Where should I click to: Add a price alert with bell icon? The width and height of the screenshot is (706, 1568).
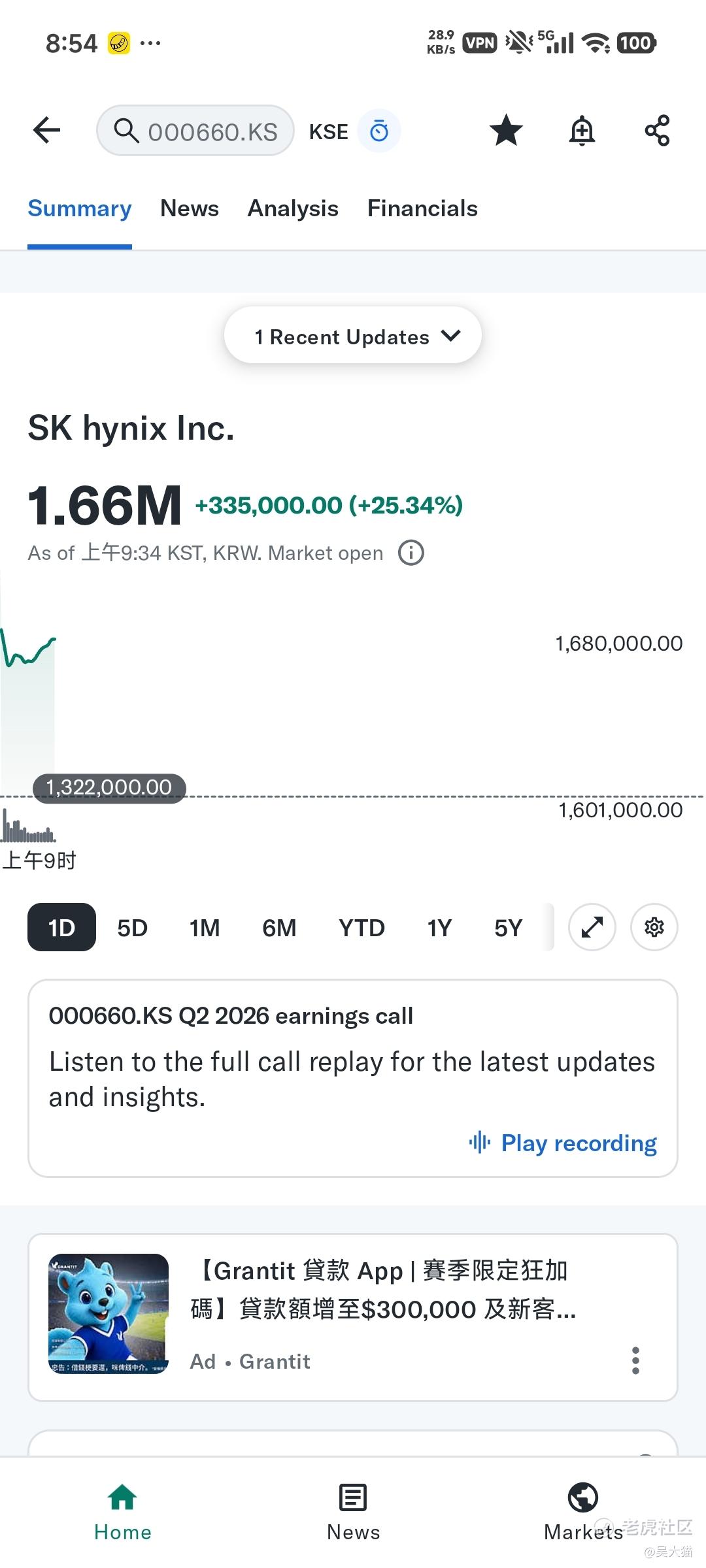click(x=582, y=131)
